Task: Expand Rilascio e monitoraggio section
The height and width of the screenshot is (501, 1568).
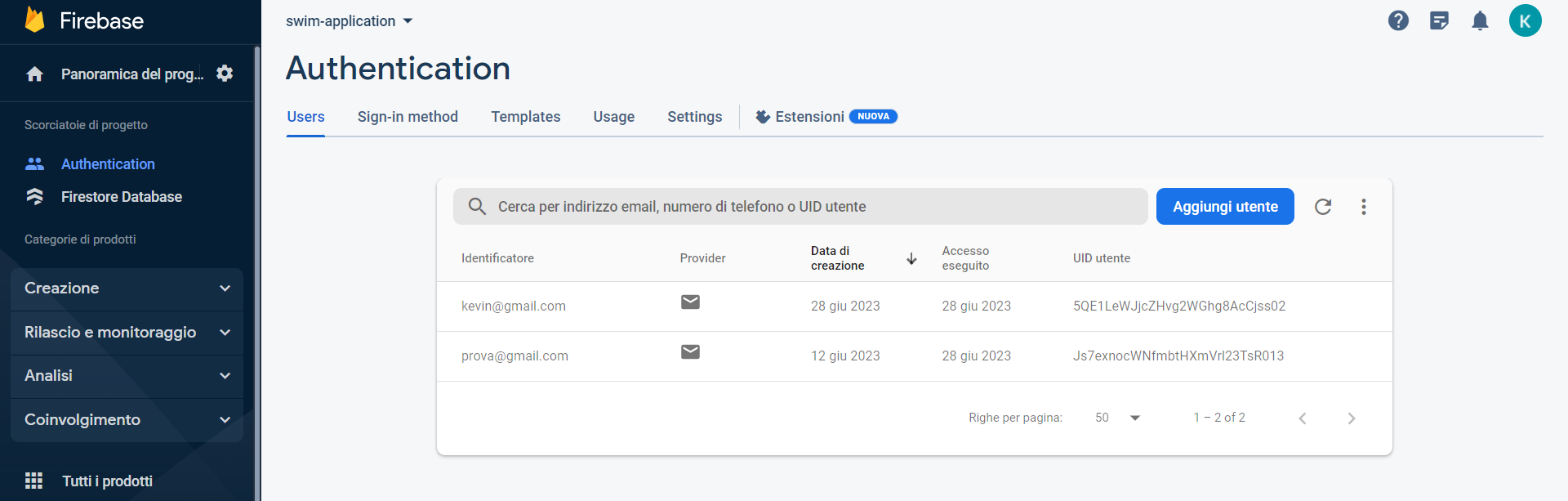Action: (127, 333)
